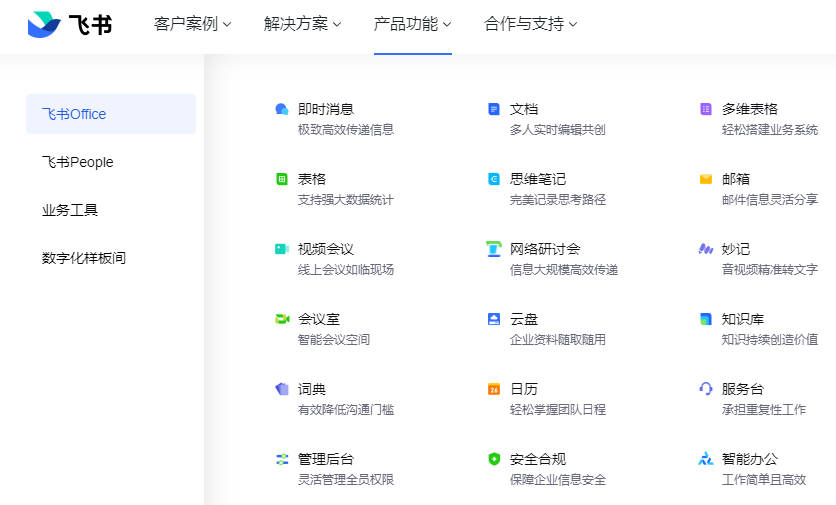Select 数字化样板间 in the sidebar
This screenshot has width=836, height=505.
tap(84, 258)
